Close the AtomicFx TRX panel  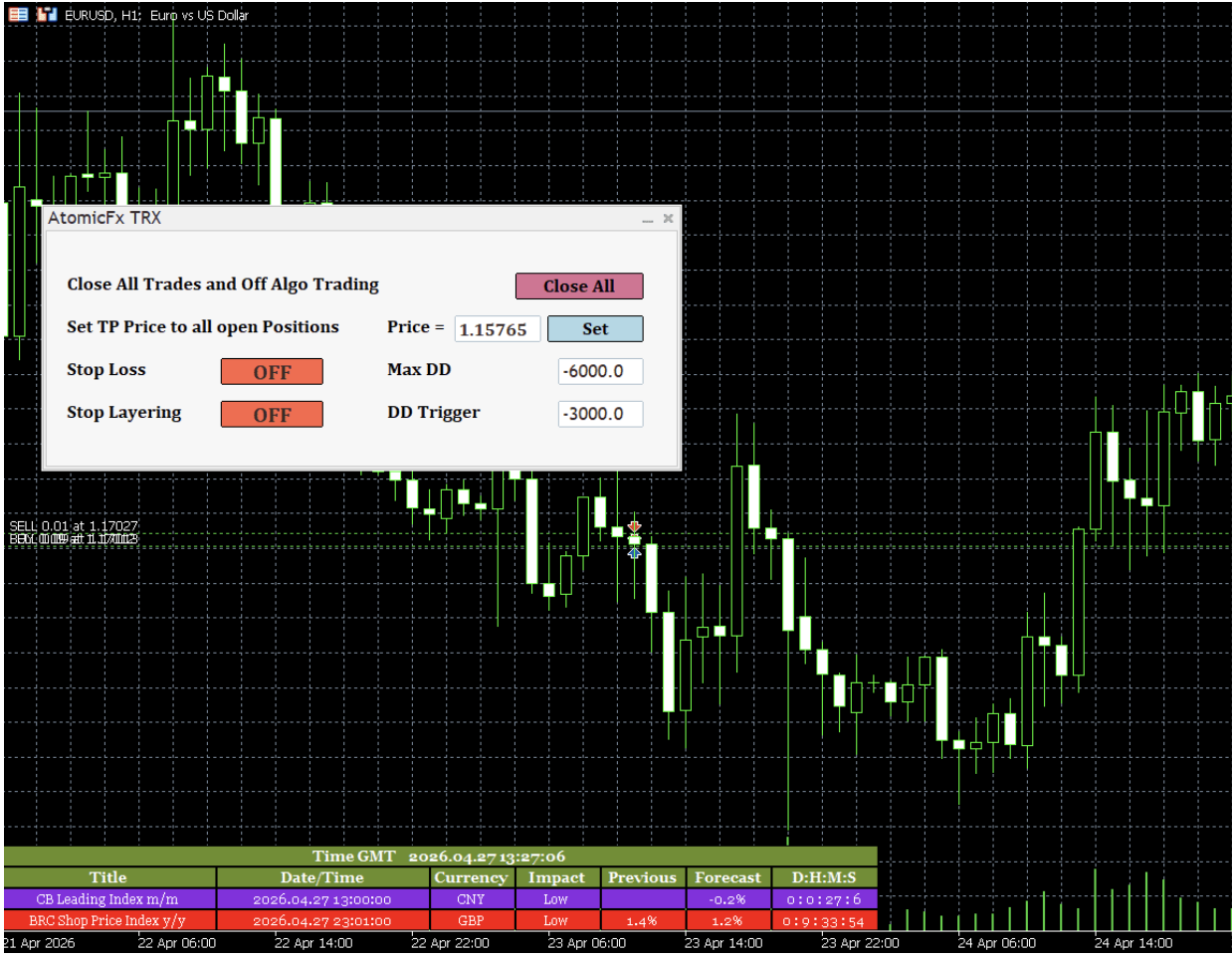[x=668, y=218]
